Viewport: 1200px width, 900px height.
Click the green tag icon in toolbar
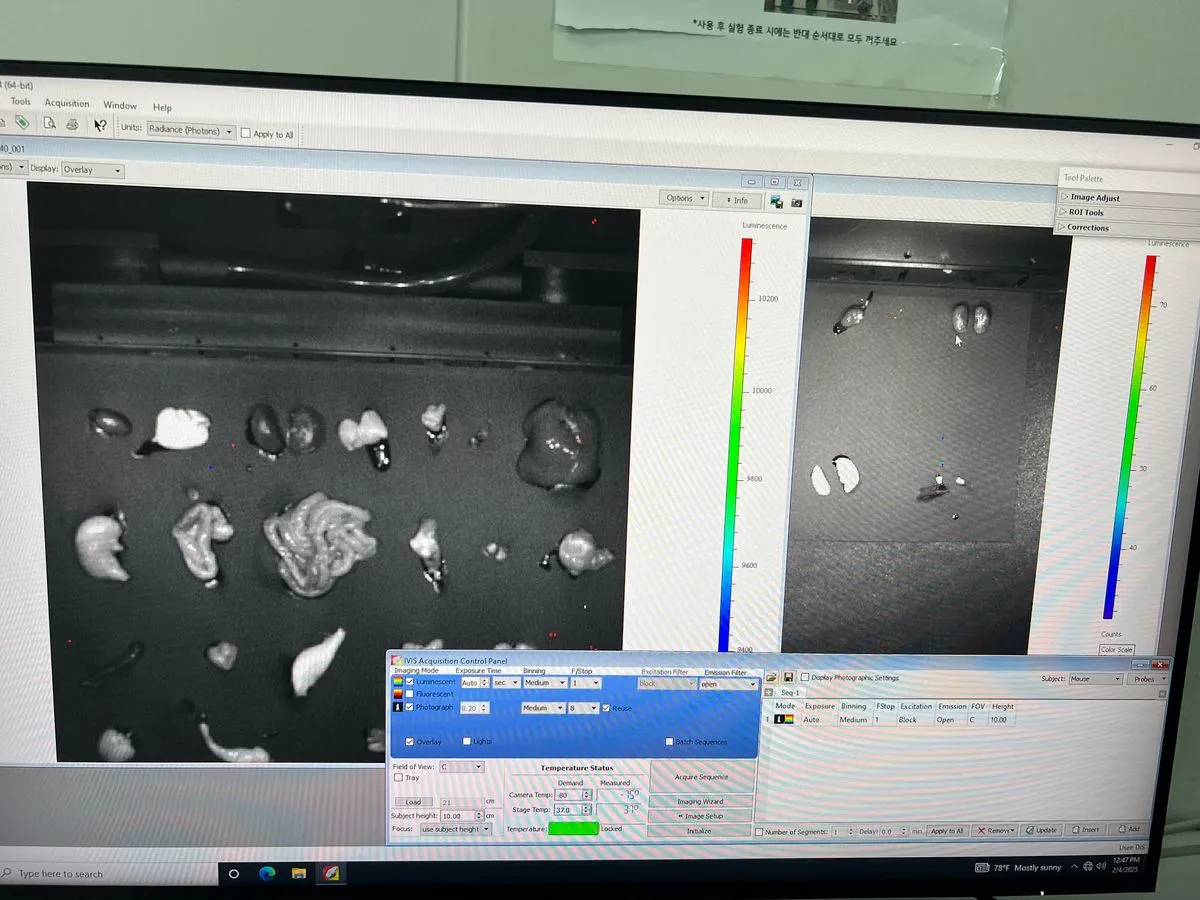pos(21,122)
